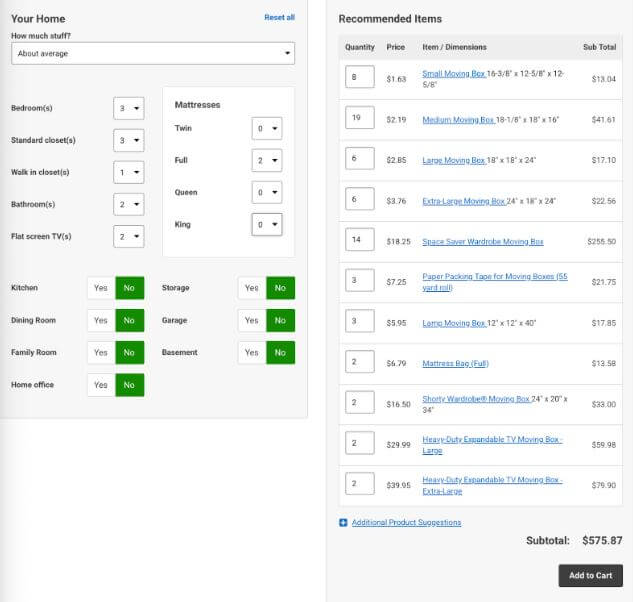This screenshot has height=602, width=633.
Task: Choose Yes for Home office
Action: (101, 385)
